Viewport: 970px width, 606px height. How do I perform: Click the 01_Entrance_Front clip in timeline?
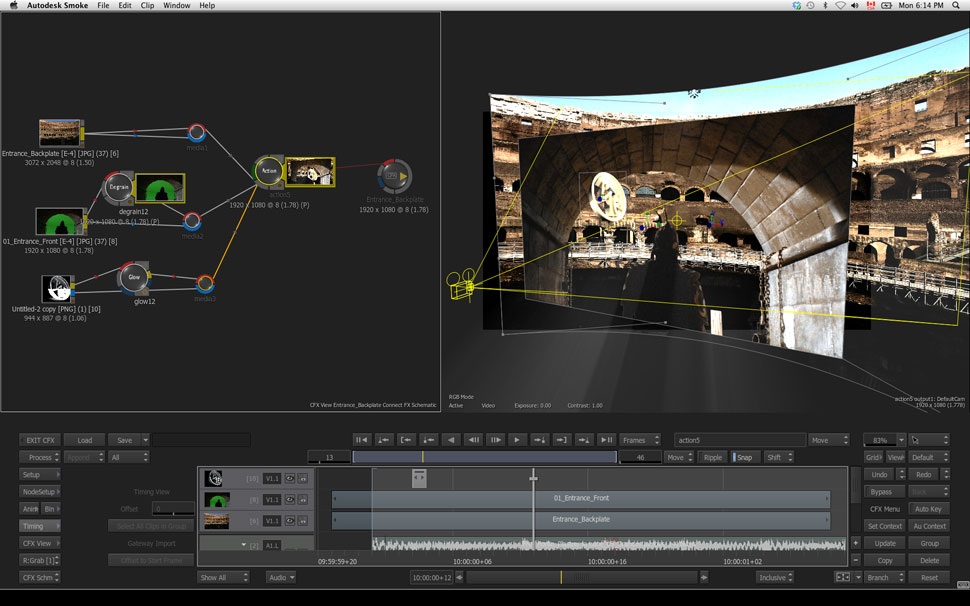pos(580,498)
